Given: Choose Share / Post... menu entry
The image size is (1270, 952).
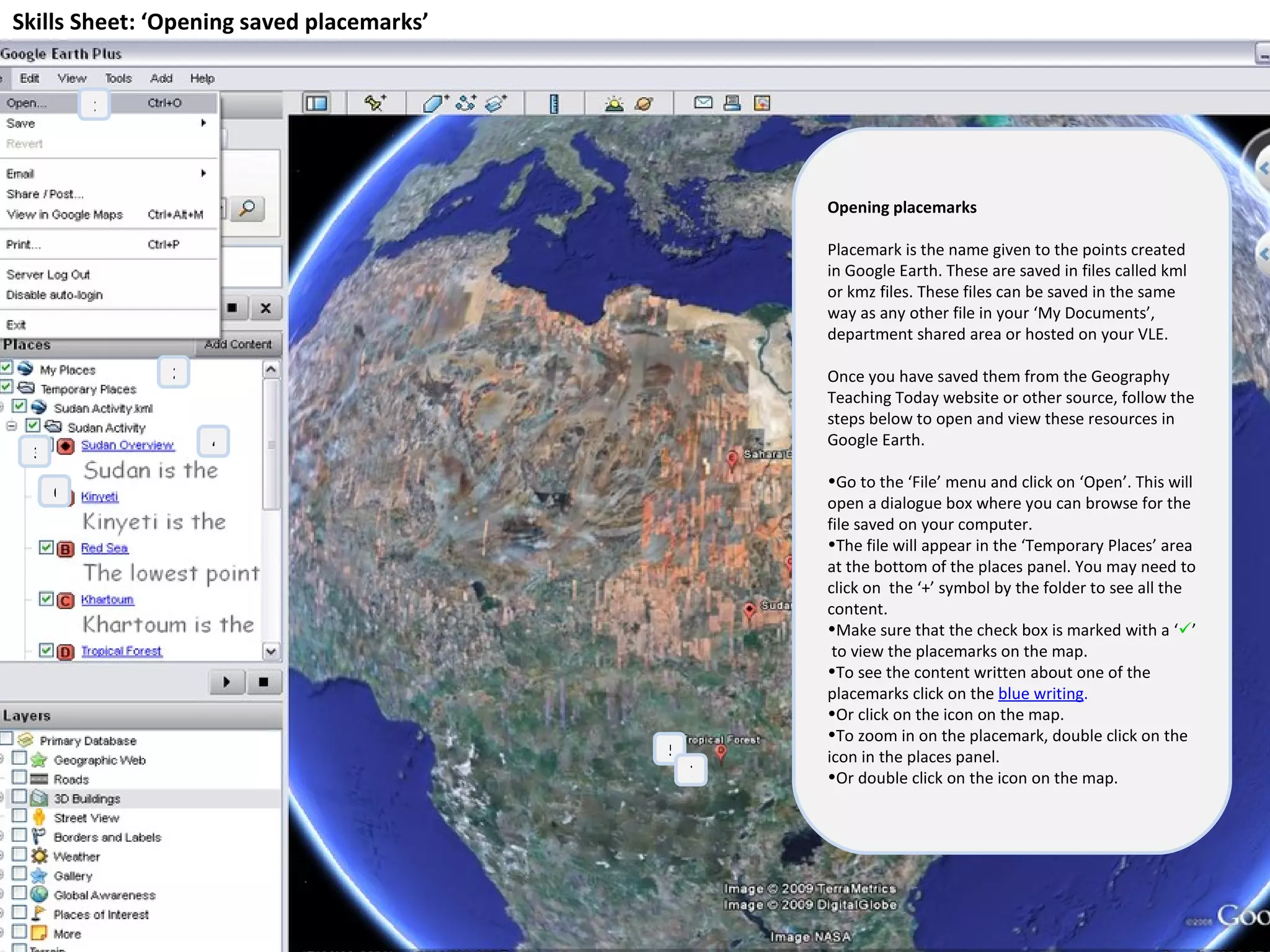Looking at the screenshot, I should pyautogui.click(x=109, y=194).
